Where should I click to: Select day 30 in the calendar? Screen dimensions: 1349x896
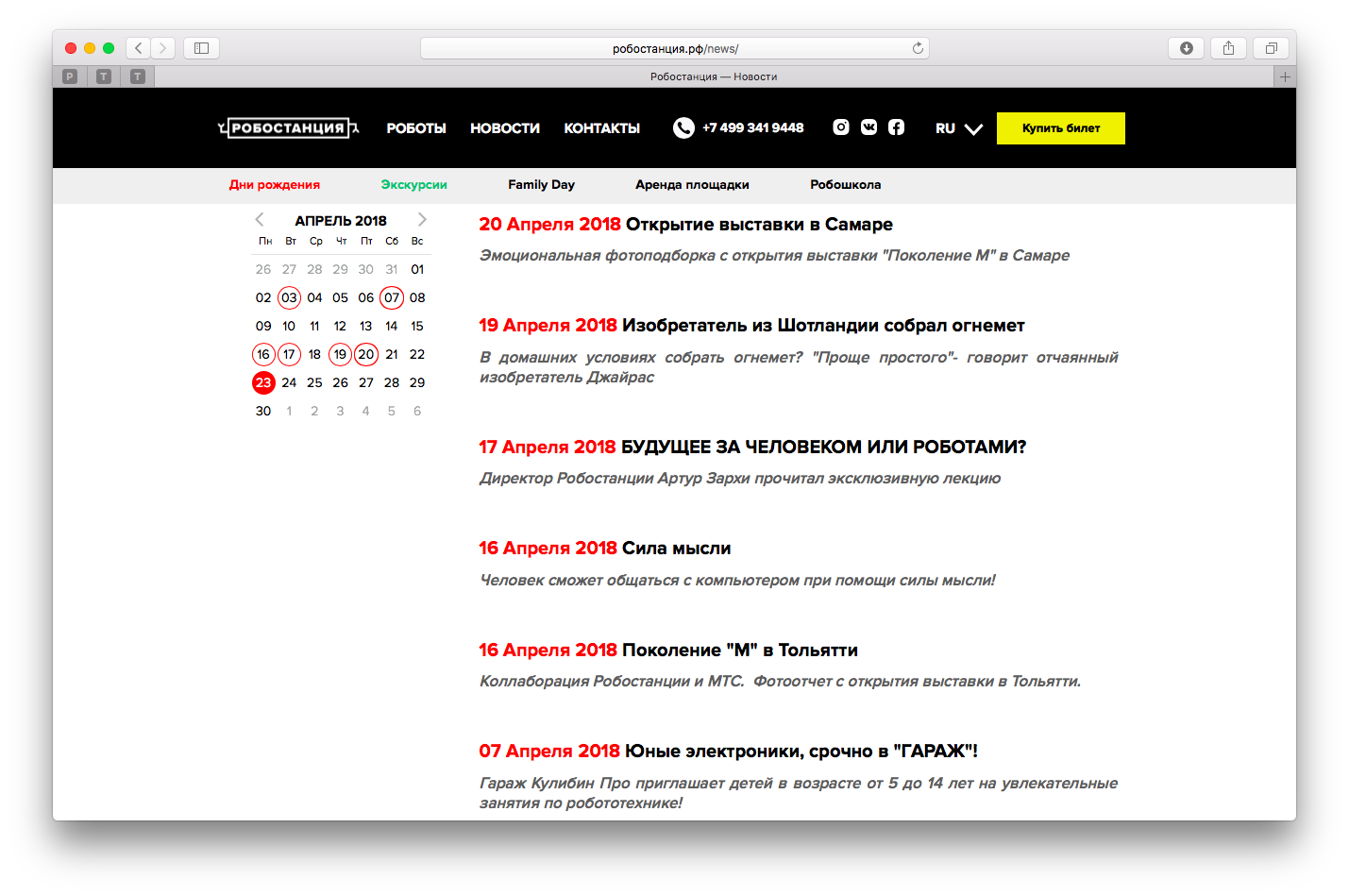tap(263, 411)
